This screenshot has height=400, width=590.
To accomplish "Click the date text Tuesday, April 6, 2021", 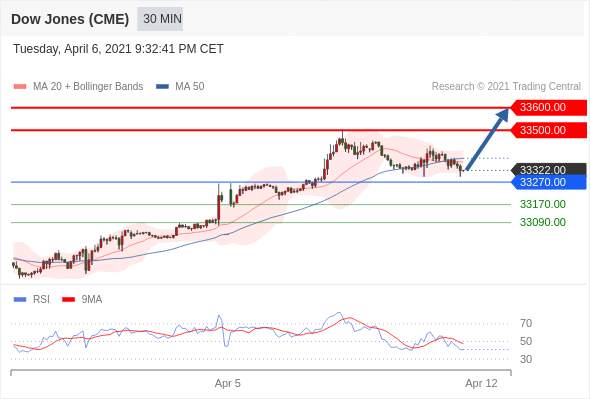I will (x=72, y=49).
